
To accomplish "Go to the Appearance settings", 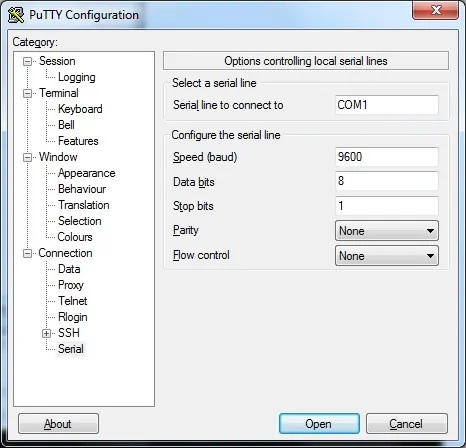I will point(86,173).
